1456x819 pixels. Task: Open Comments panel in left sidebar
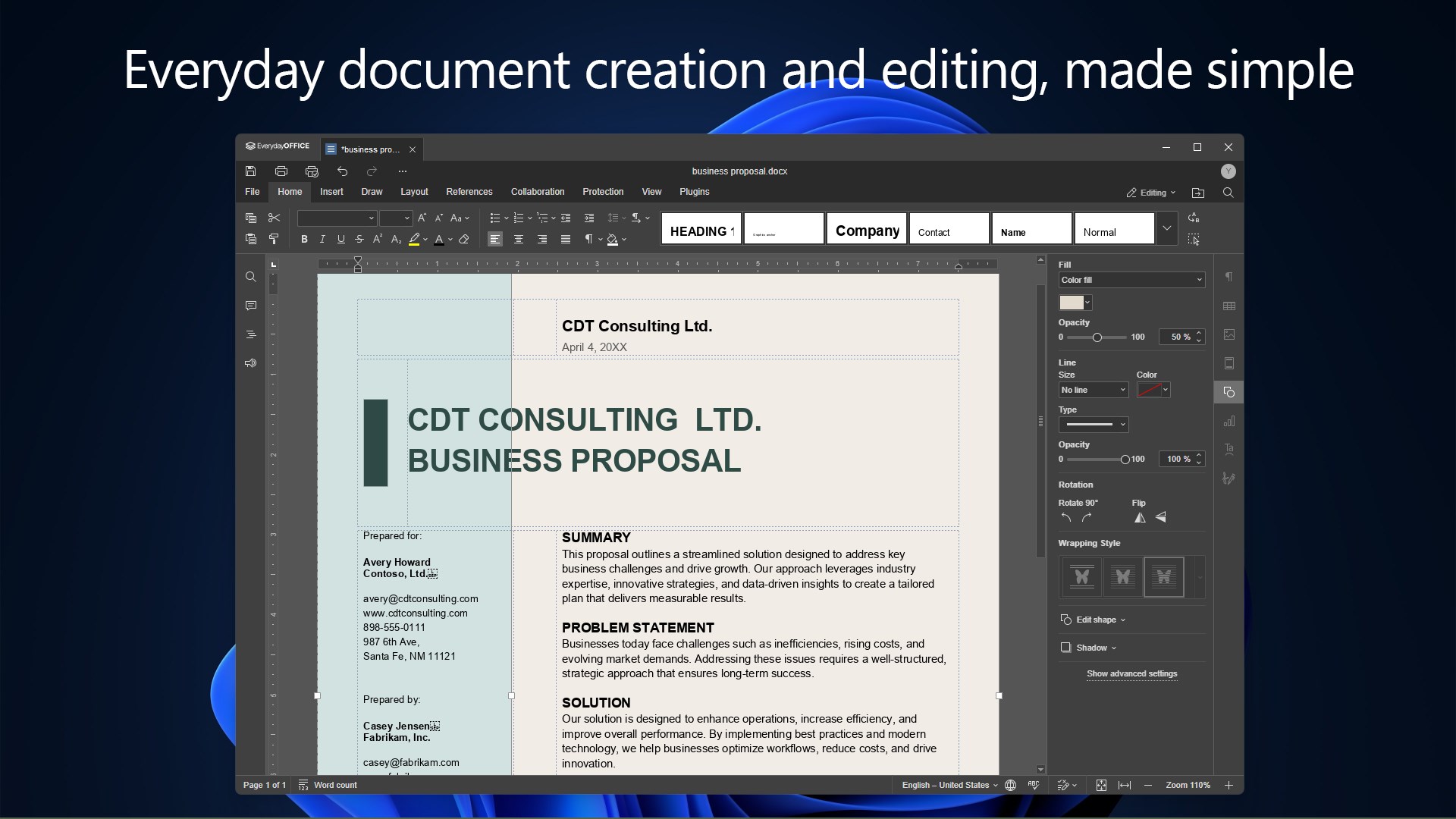pos(251,306)
